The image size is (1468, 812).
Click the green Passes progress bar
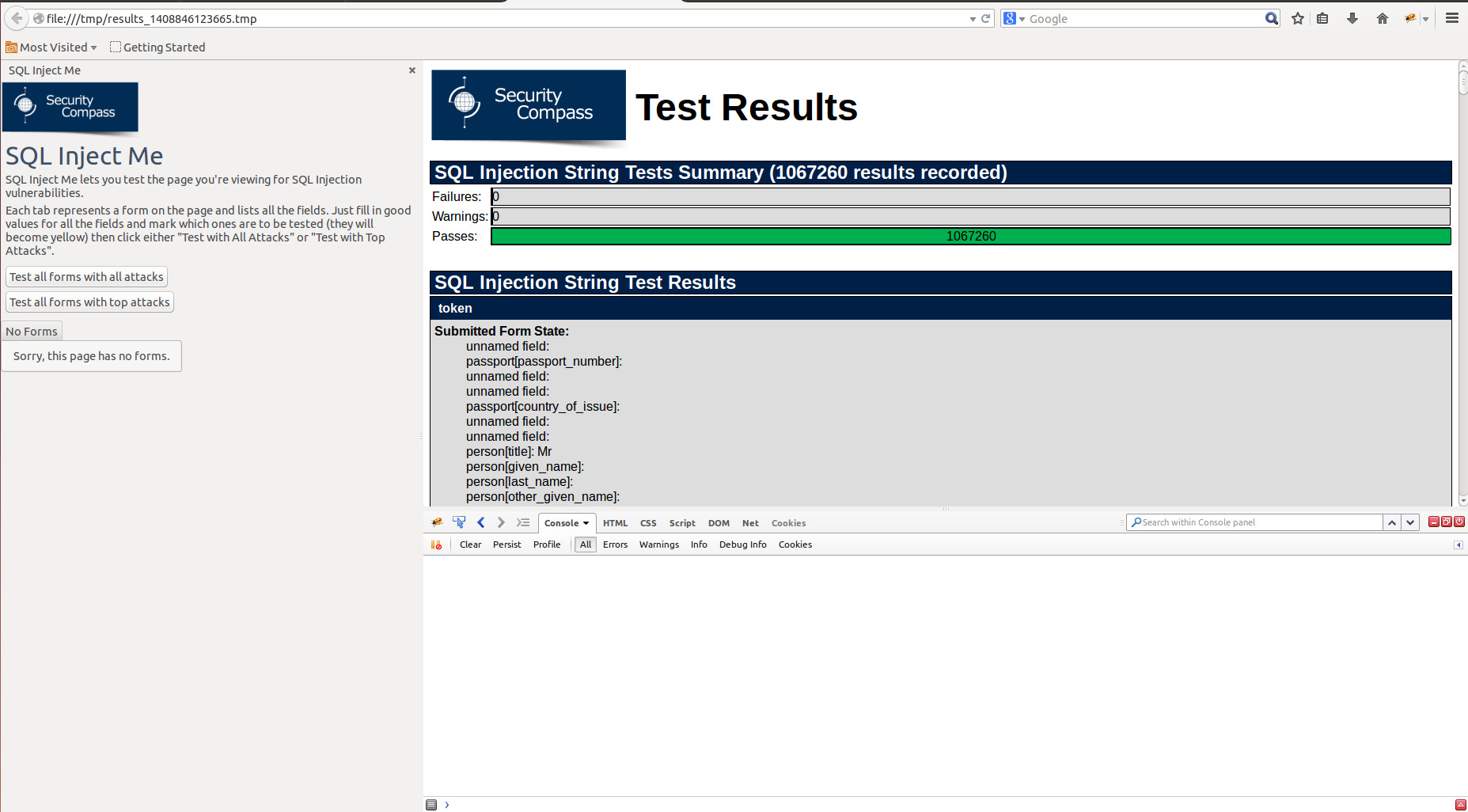[971, 236]
